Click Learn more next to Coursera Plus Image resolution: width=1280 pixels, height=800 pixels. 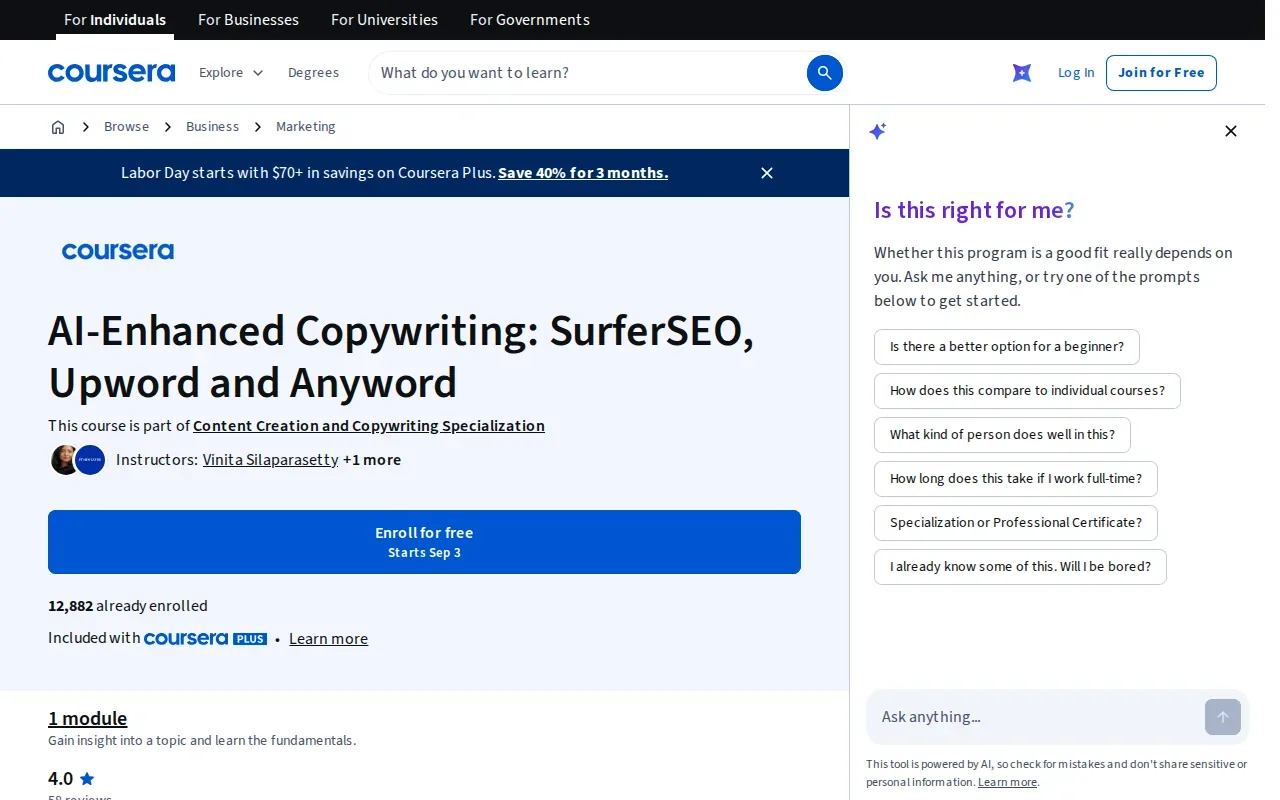point(328,639)
